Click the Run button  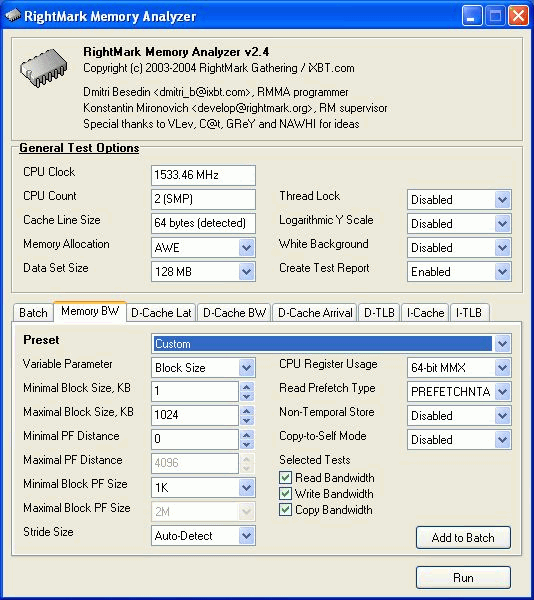(463, 577)
